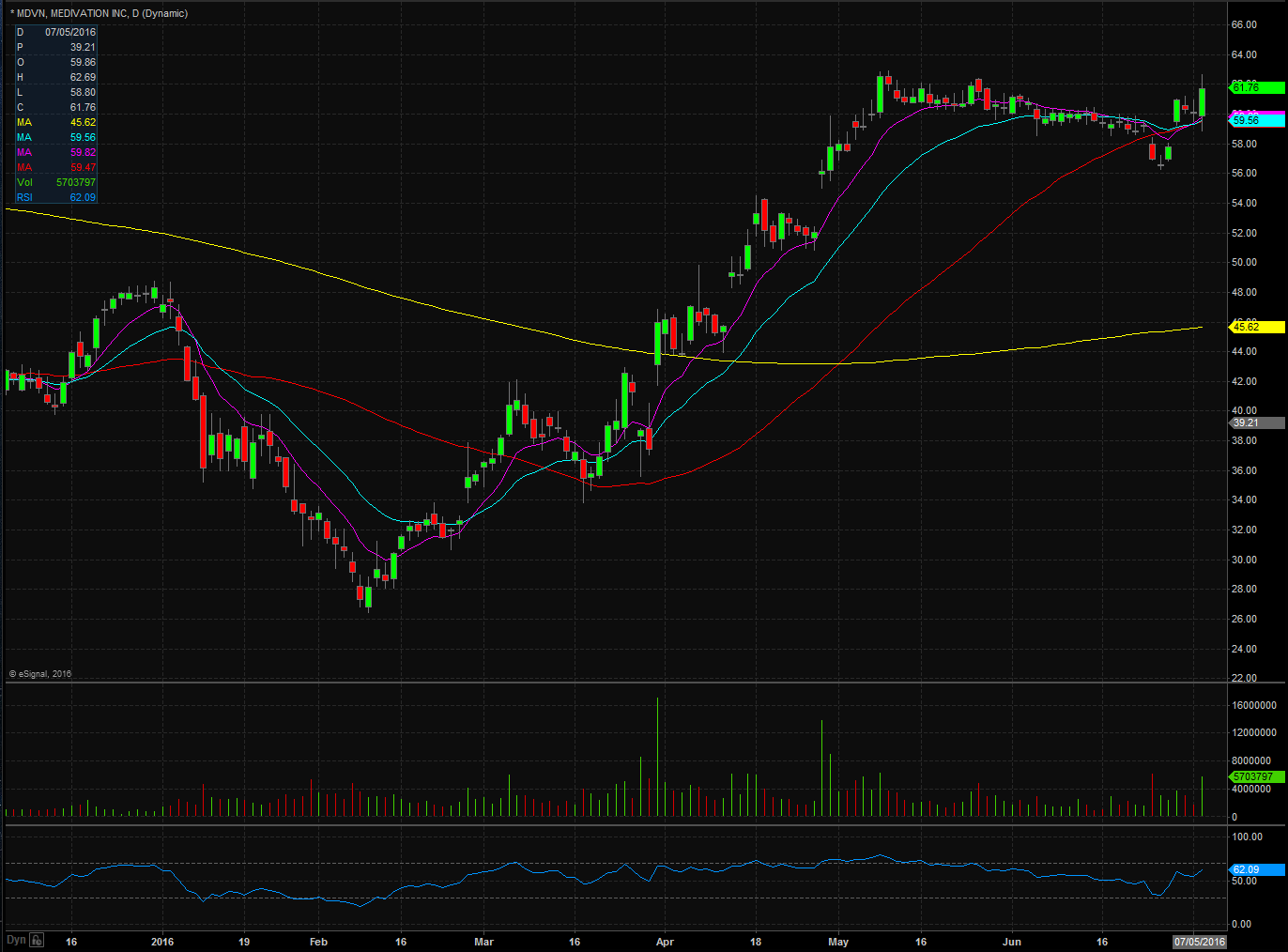Click the 48.00 price scale label

(x=1244, y=292)
